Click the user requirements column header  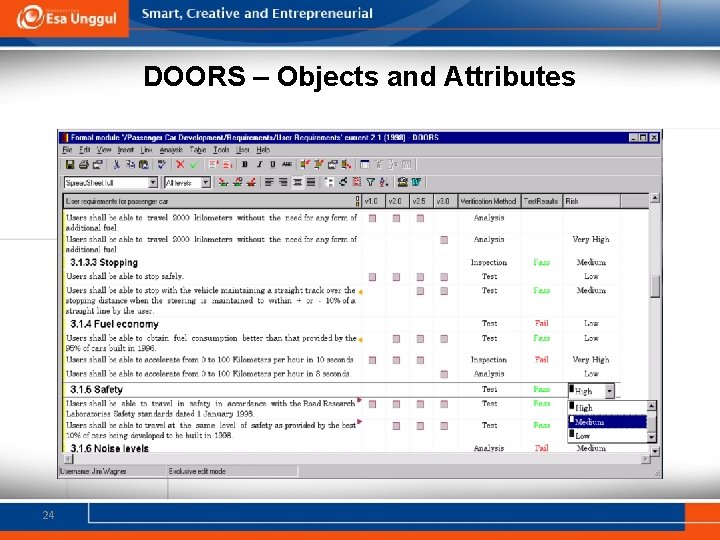212,201
